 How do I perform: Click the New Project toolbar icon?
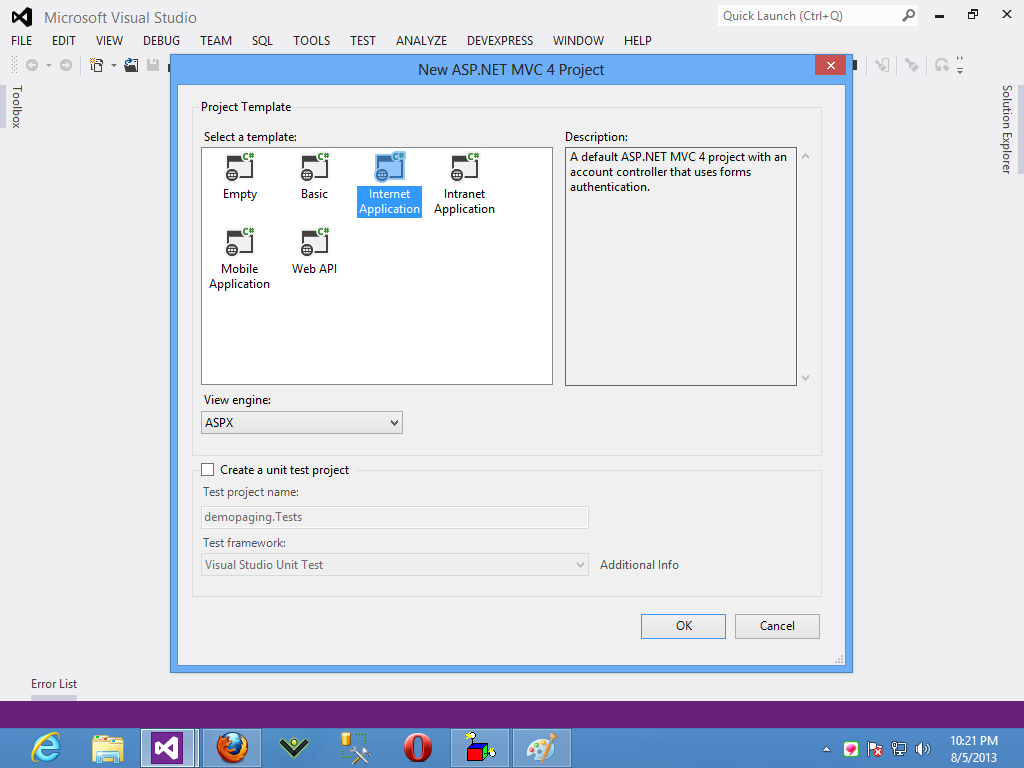pyautogui.click(x=97, y=65)
